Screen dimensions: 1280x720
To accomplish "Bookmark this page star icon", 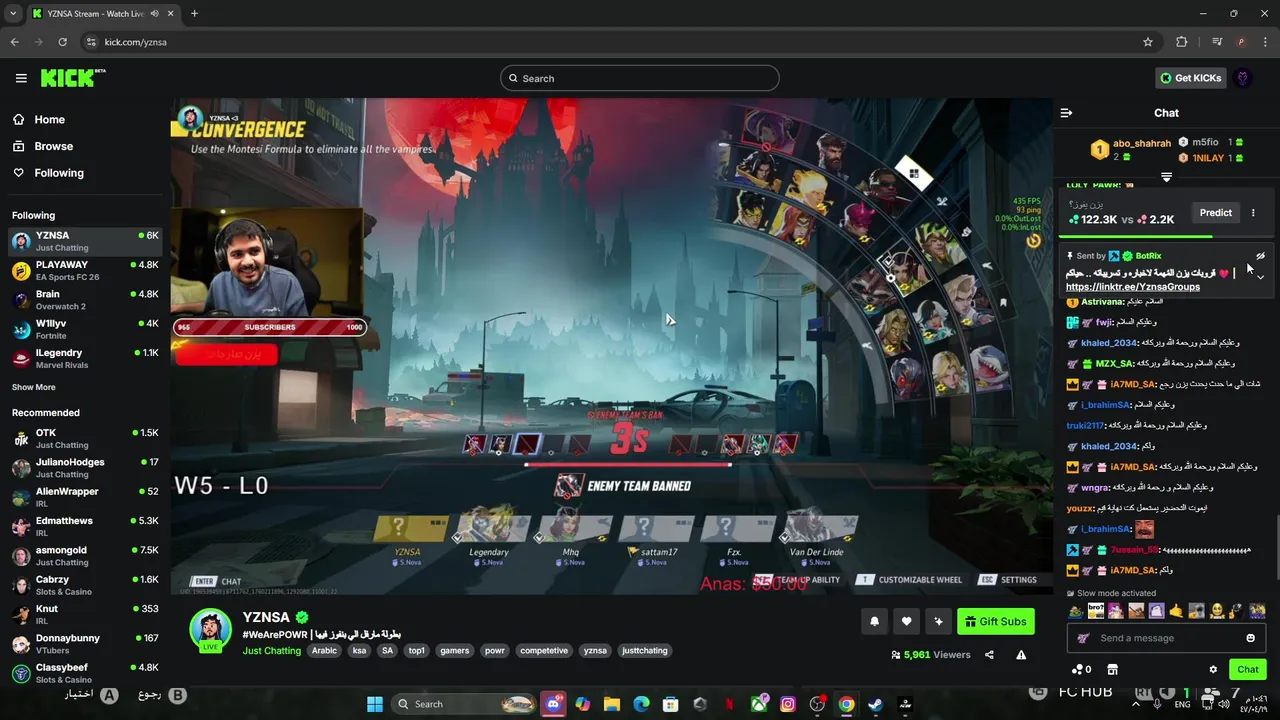I will pyautogui.click(x=1148, y=42).
